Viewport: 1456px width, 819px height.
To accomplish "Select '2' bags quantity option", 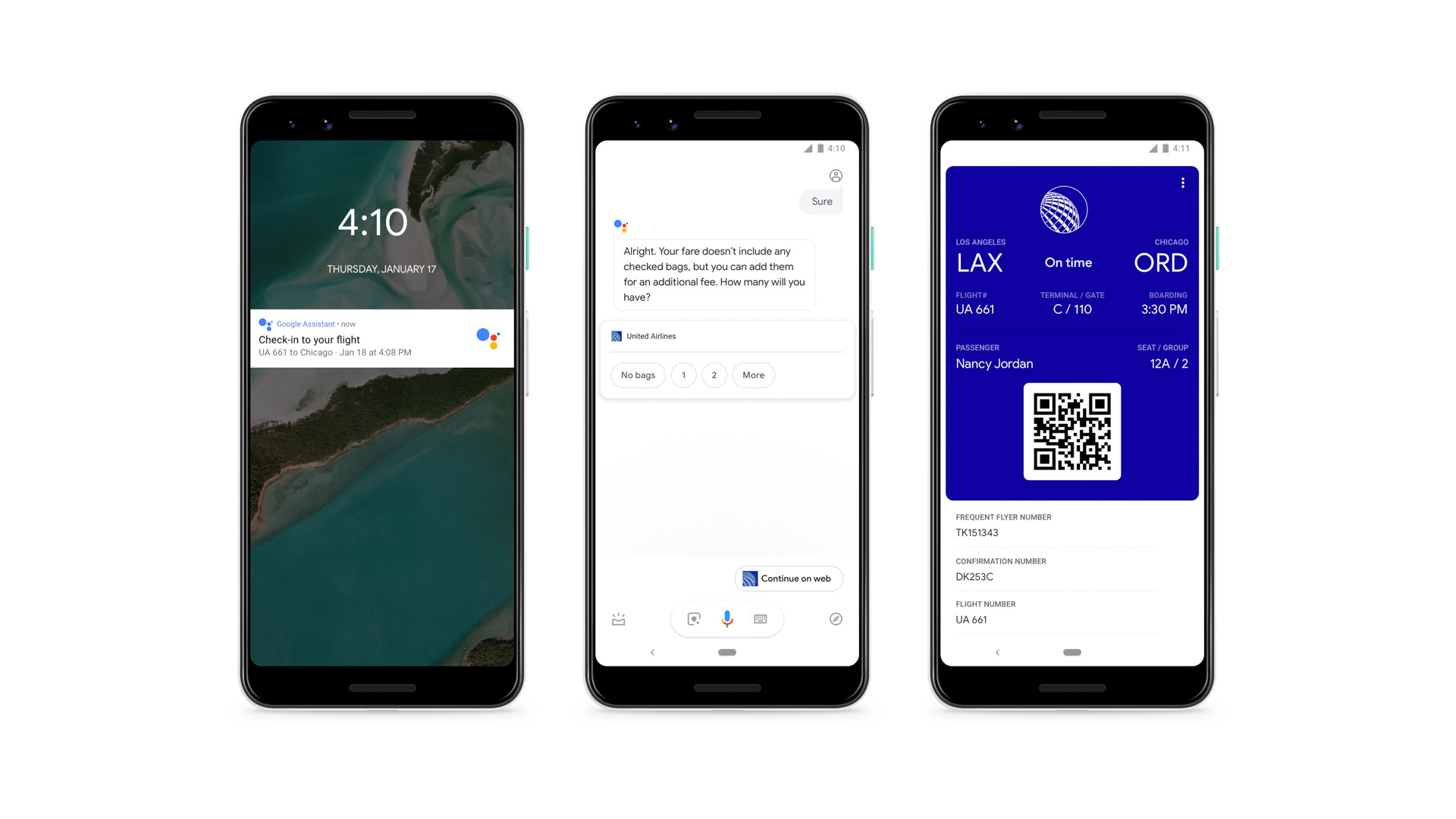I will click(714, 375).
